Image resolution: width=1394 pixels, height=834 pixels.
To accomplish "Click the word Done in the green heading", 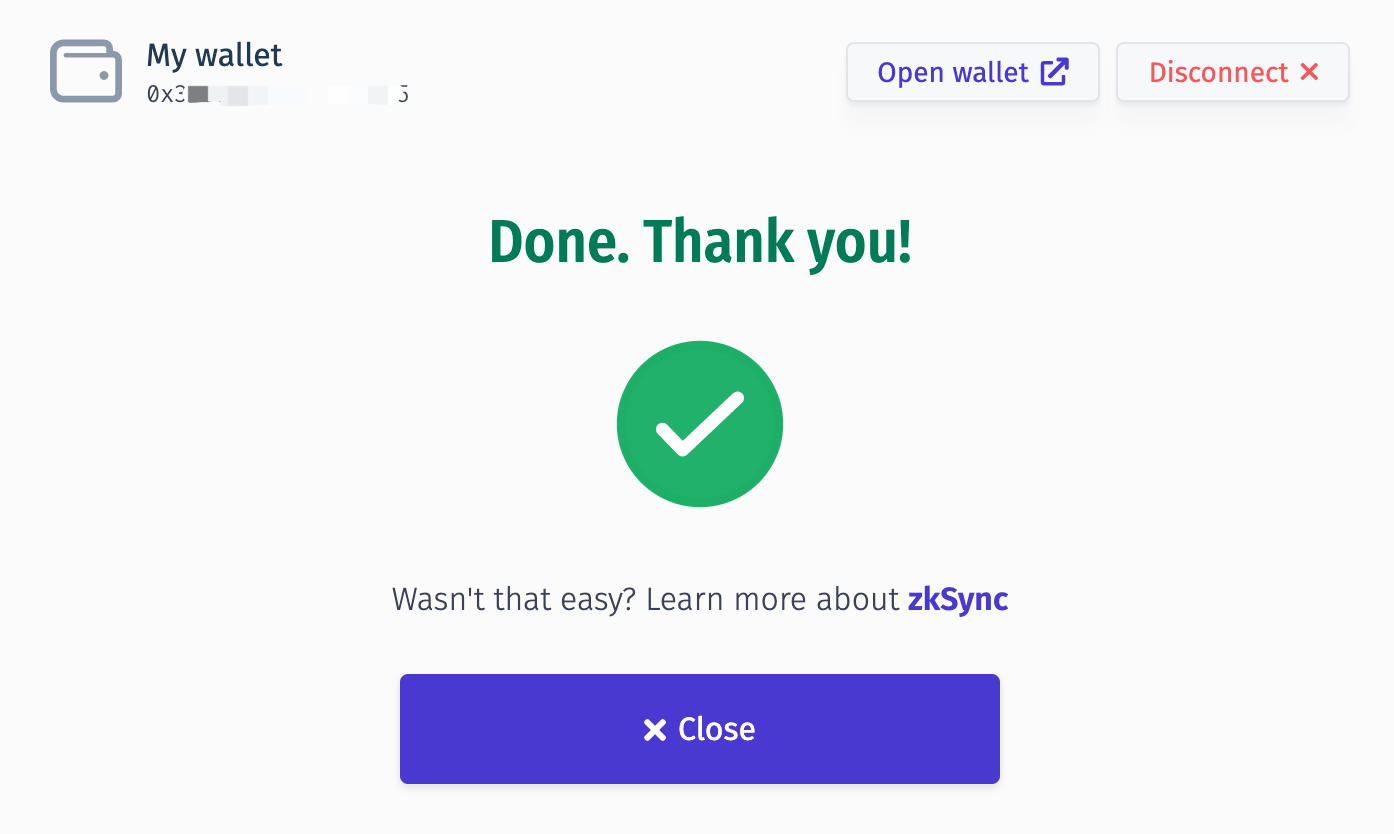I will [x=558, y=242].
